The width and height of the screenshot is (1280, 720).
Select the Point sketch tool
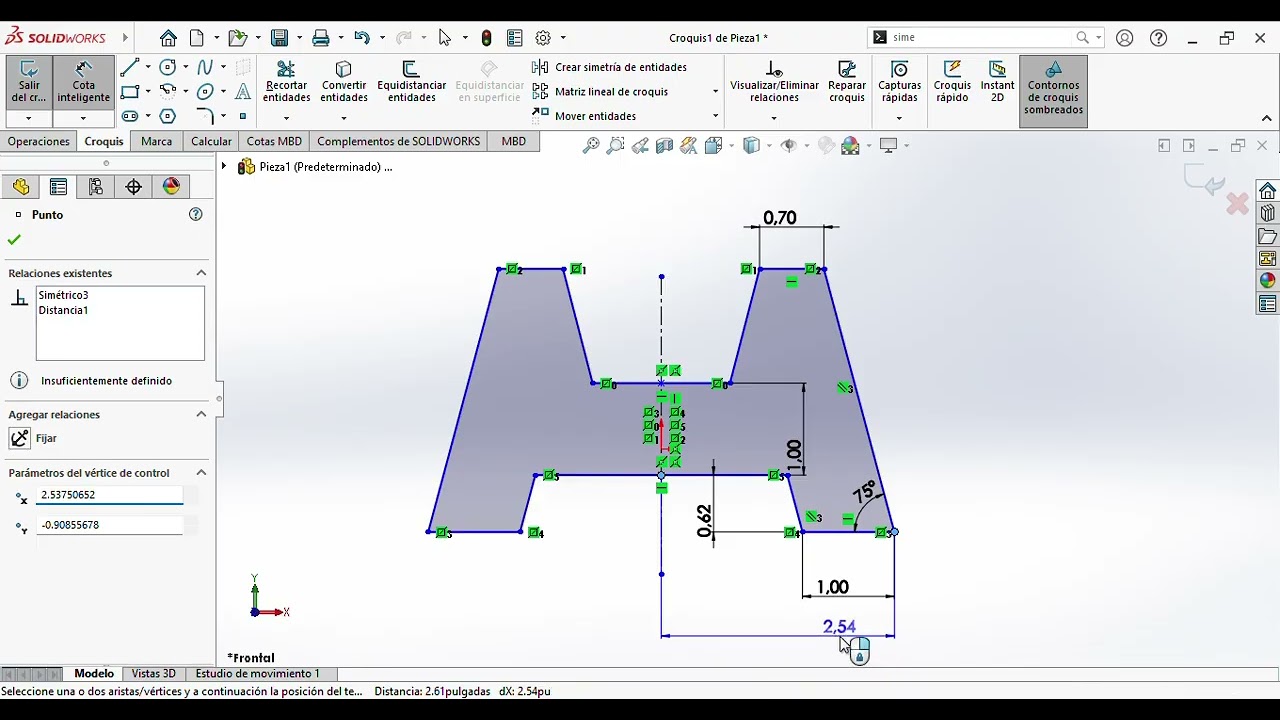pos(243,116)
